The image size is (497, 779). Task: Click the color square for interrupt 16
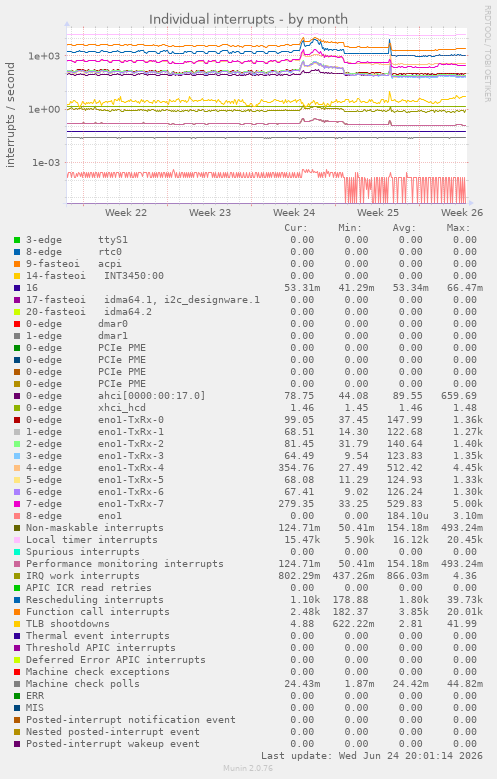[x=17, y=288]
